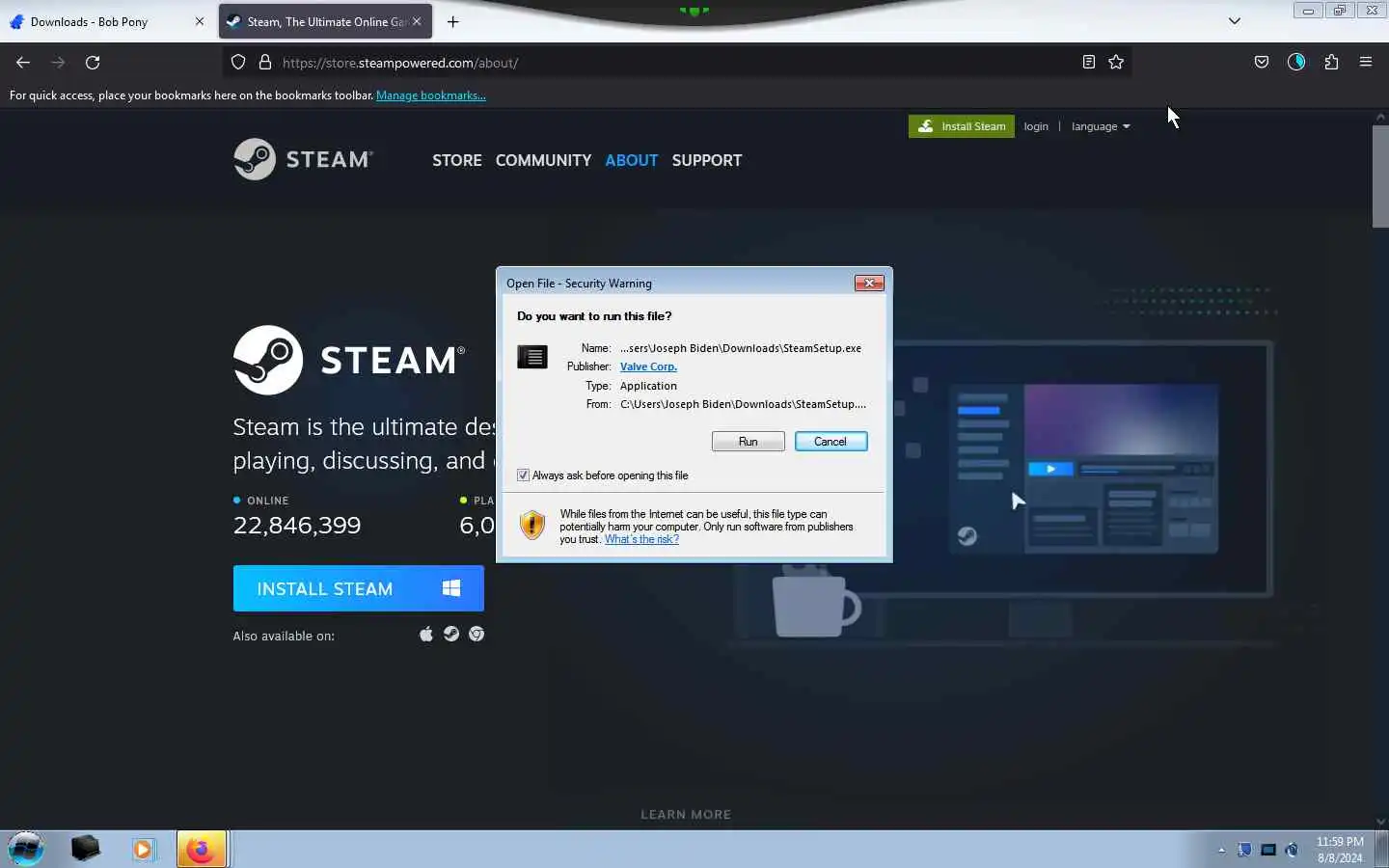Toggle reader view icon in address bar
The height and width of the screenshot is (868, 1389).
1088,63
